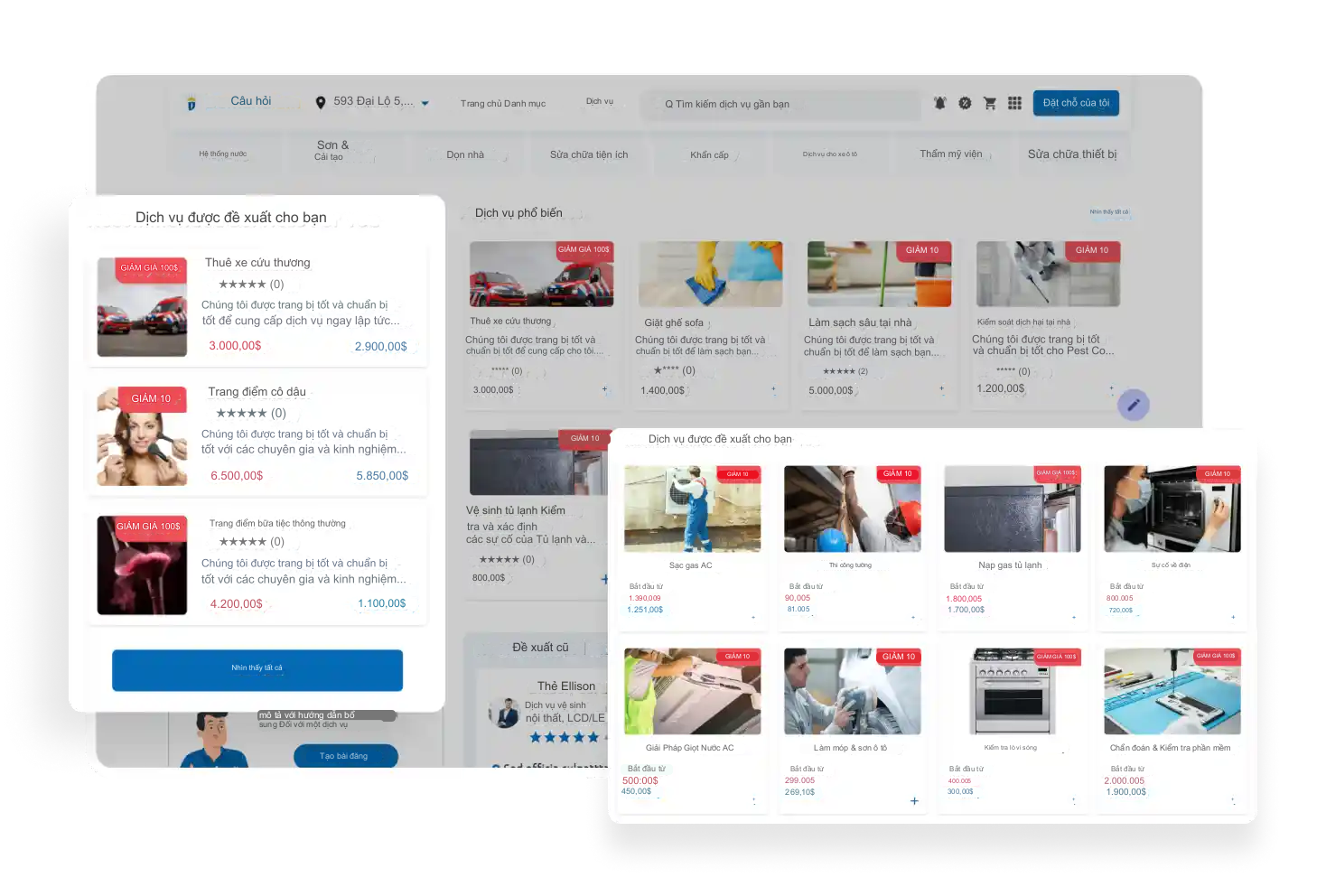Screen dimensions: 1326x896
Task: Add Vệ sinh tủ lạnh plus icon
Action: pos(604,579)
